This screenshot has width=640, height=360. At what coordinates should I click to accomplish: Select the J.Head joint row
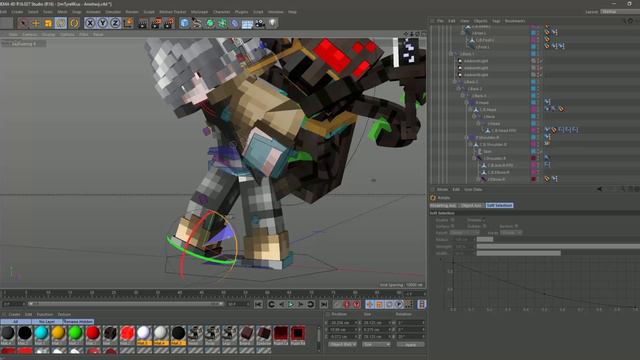494,124
